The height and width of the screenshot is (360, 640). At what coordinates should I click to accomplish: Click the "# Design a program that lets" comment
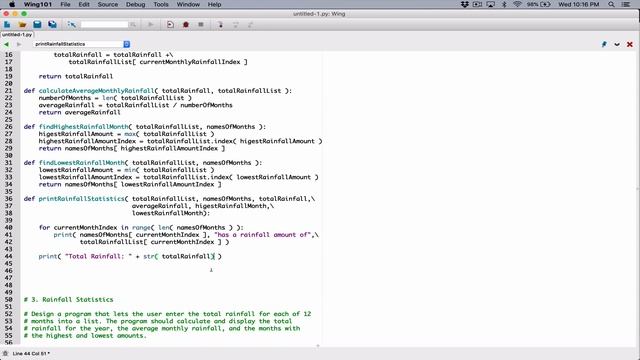167,314
